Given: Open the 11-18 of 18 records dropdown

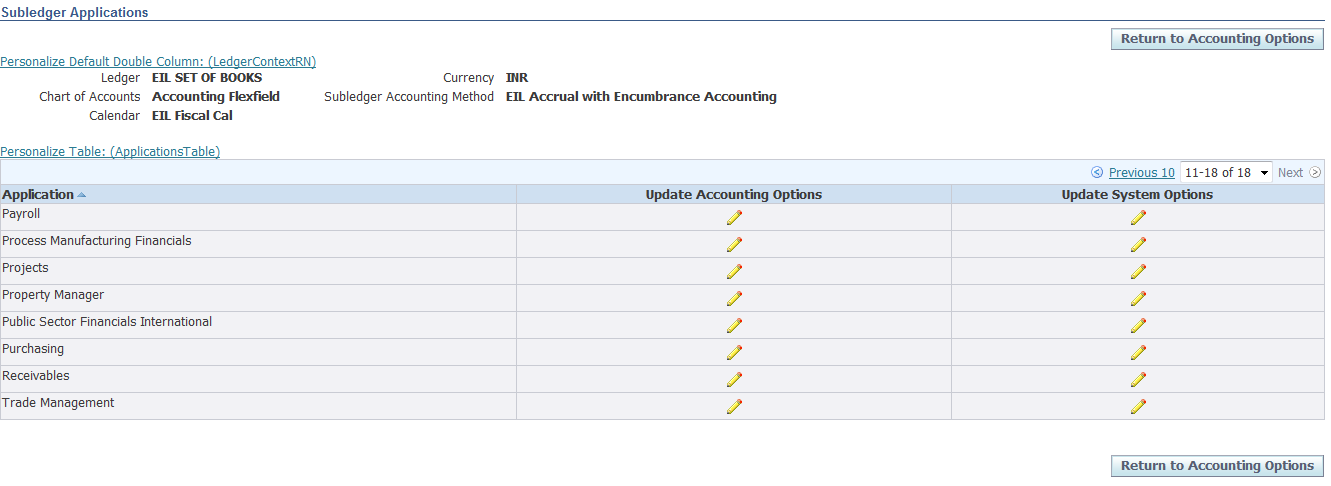Looking at the screenshot, I should pyautogui.click(x=1226, y=173).
